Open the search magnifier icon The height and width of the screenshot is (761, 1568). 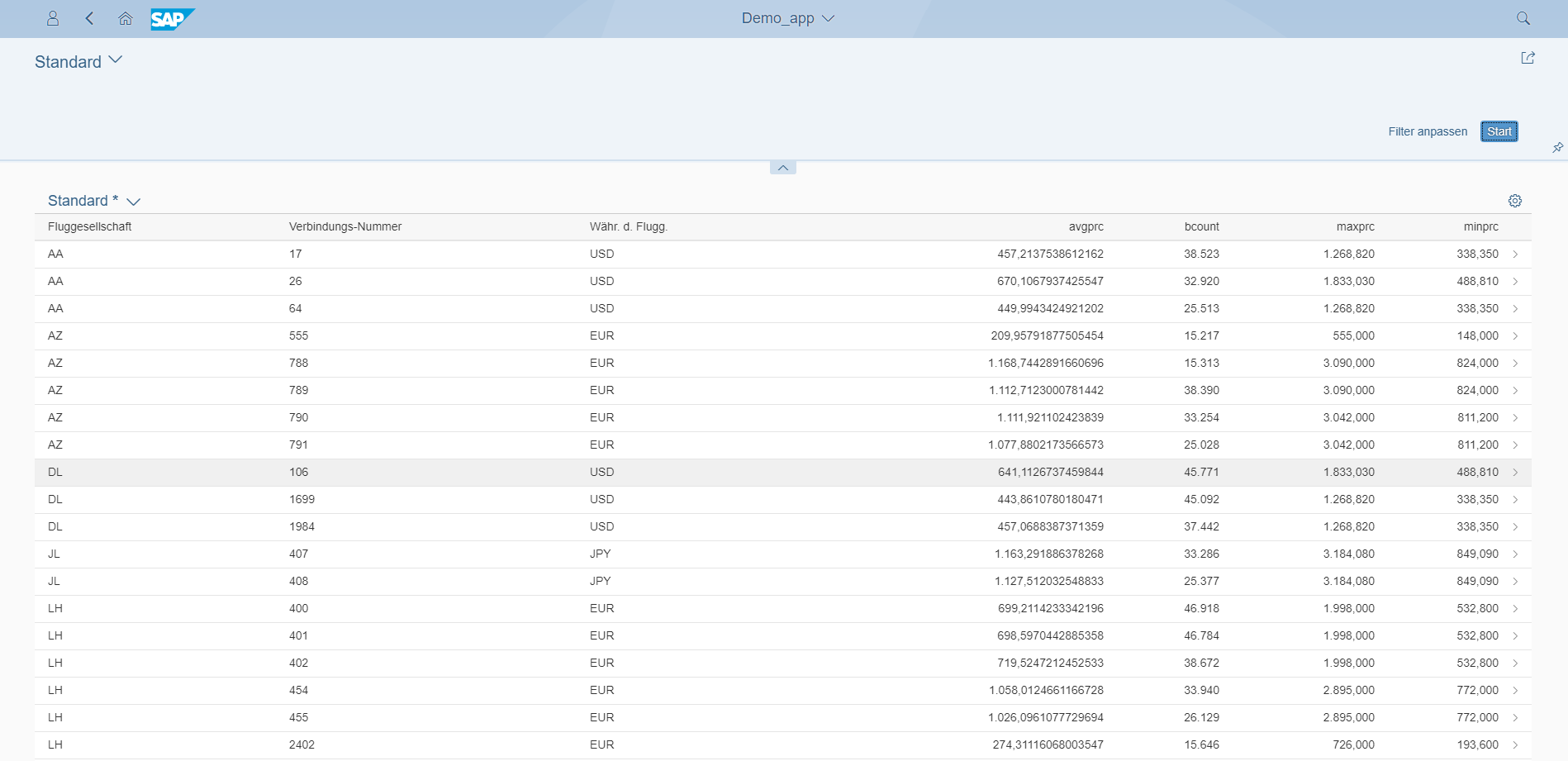pos(1523,18)
